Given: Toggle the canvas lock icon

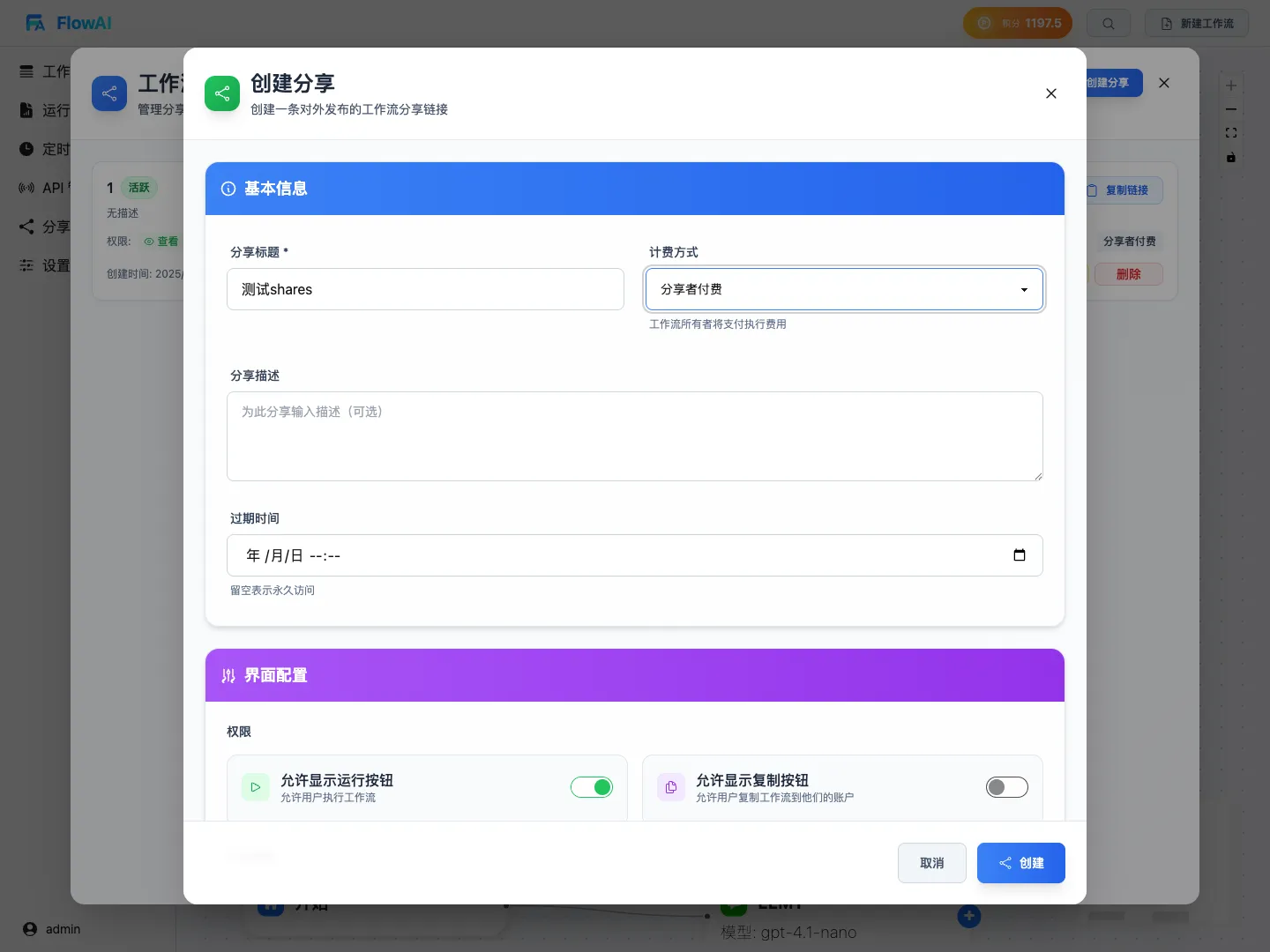Looking at the screenshot, I should (1231, 159).
